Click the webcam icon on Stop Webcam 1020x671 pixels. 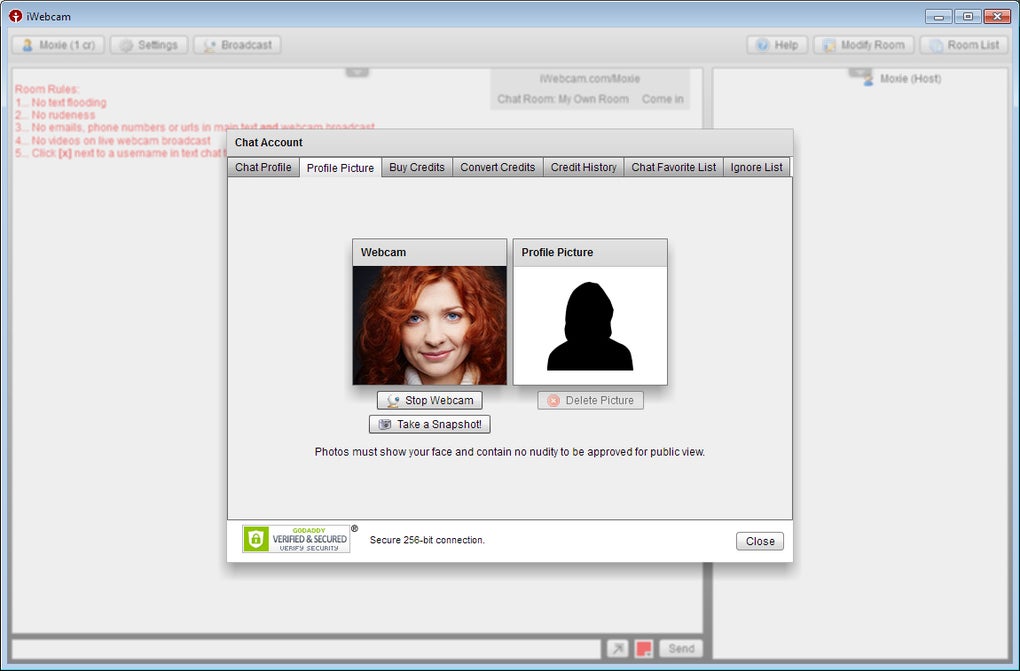pyautogui.click(x=393, y=400)
